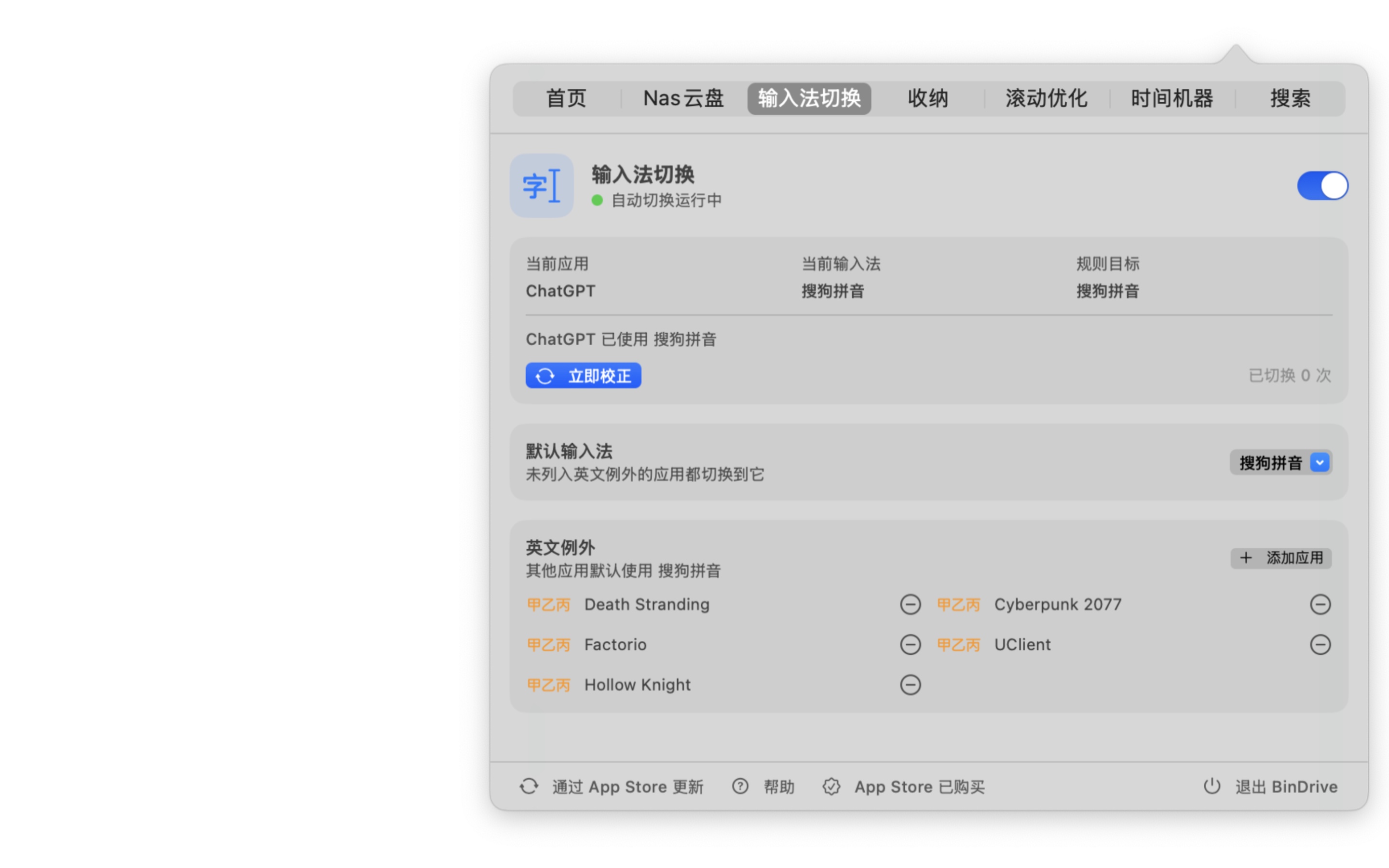Image resolution: width=1389 pixels, height=868 pixels.
Task: Remove UClient from English exceptions
Action: (1320, 645)
